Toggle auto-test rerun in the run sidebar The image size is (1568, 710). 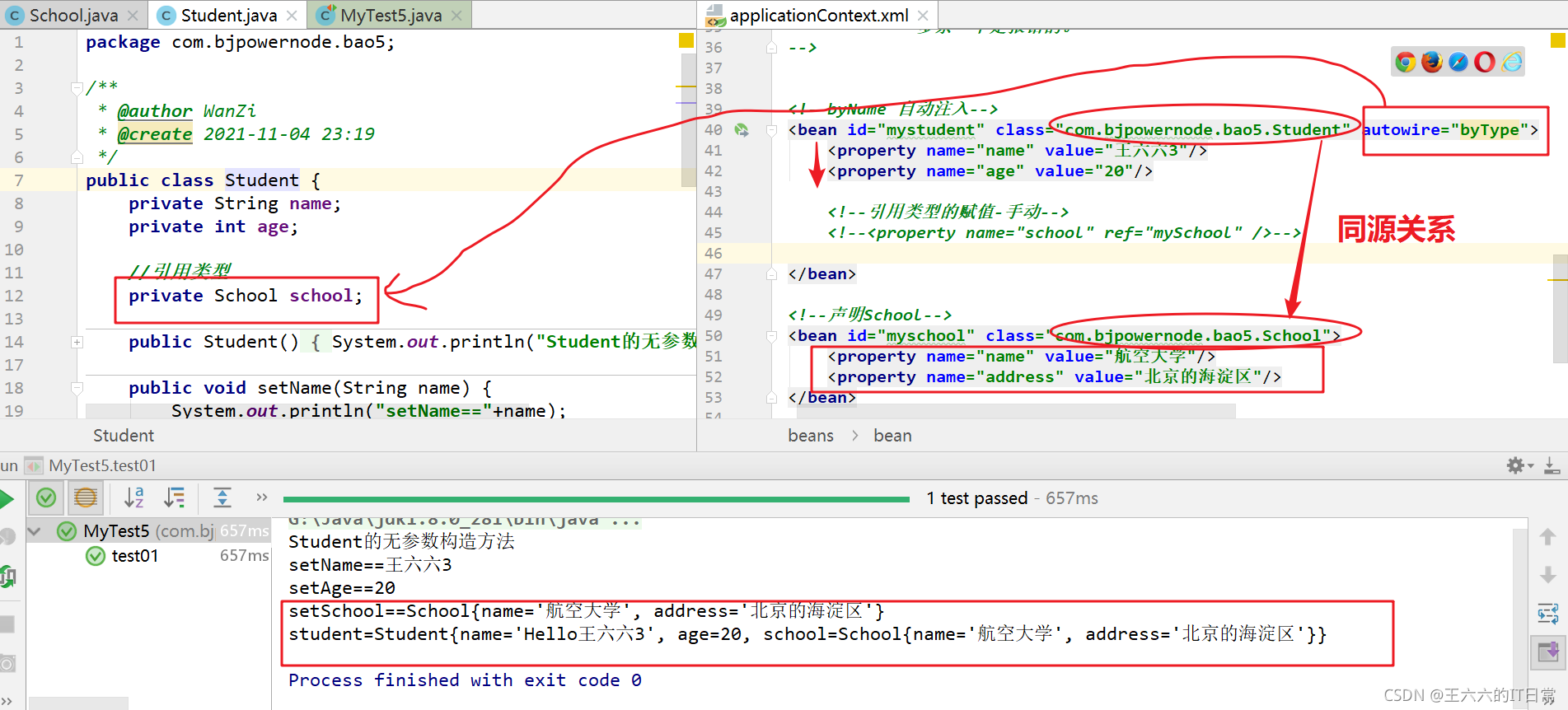tap(7, 577)
